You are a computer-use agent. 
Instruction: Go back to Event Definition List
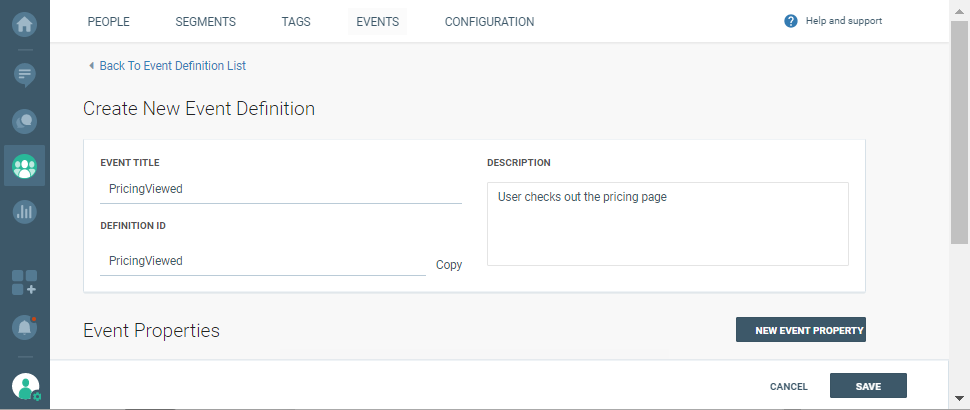click(x=172, y=66)
